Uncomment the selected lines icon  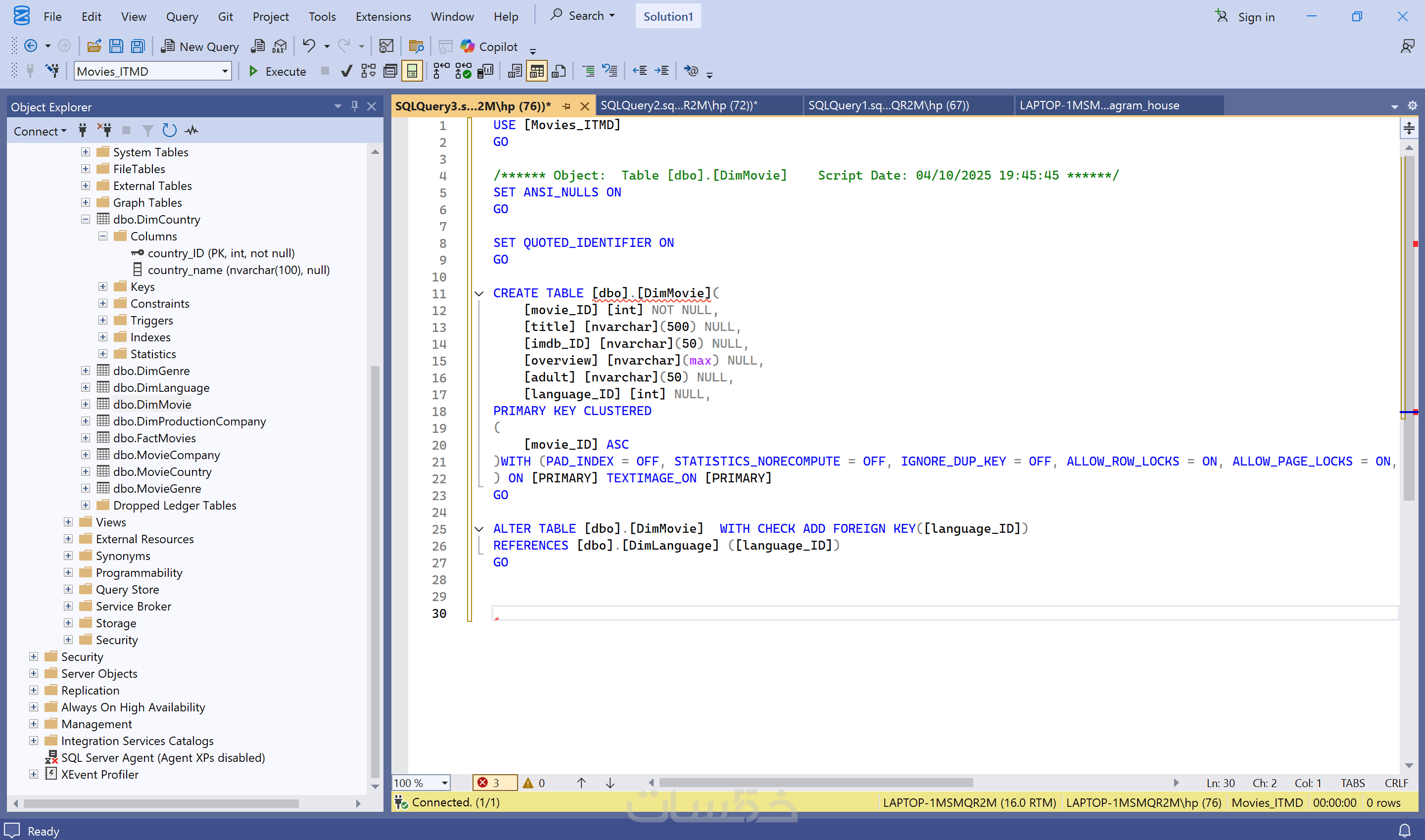click(x=610, y=71)
